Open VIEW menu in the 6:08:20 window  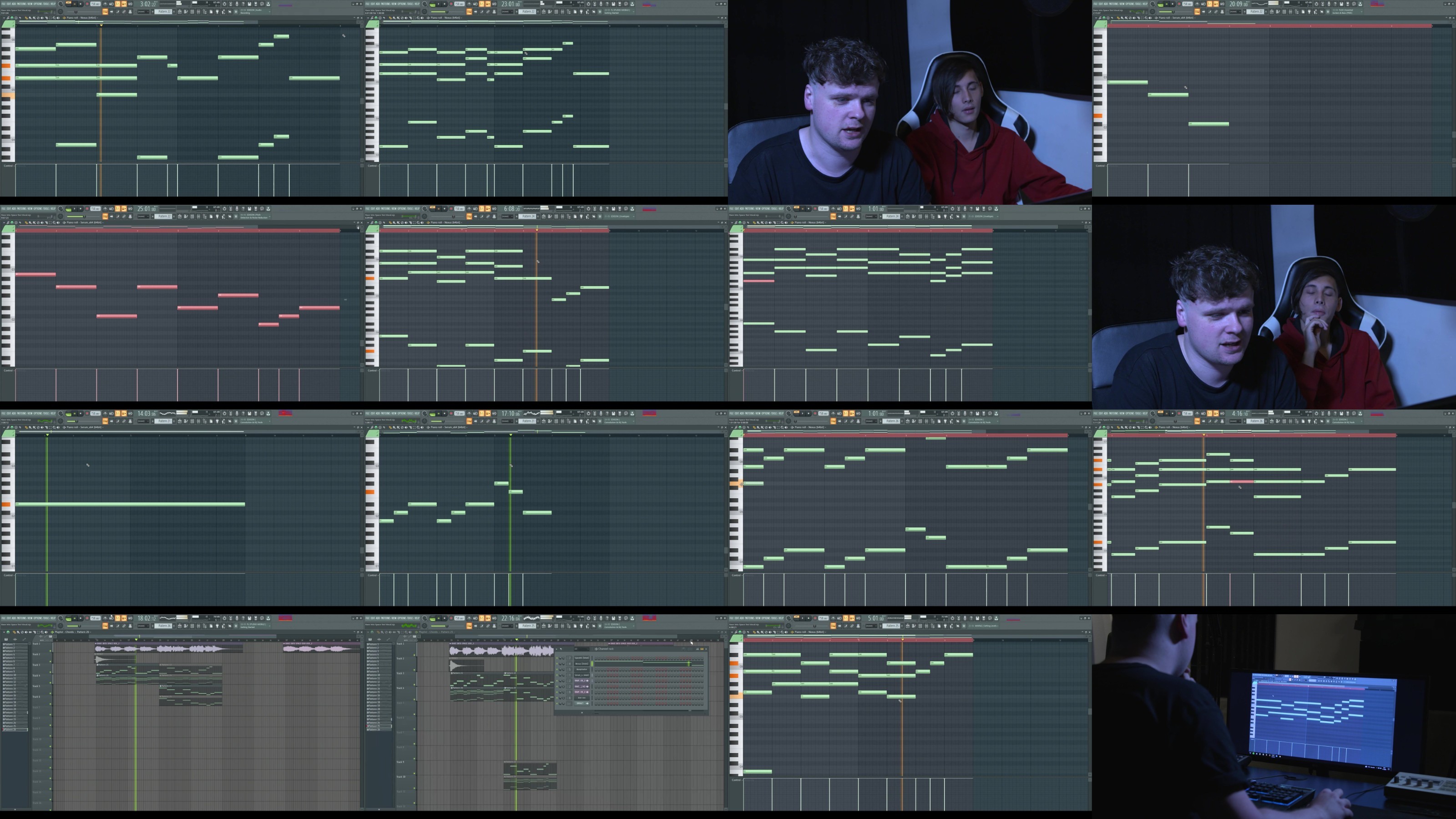coord(394,208)
